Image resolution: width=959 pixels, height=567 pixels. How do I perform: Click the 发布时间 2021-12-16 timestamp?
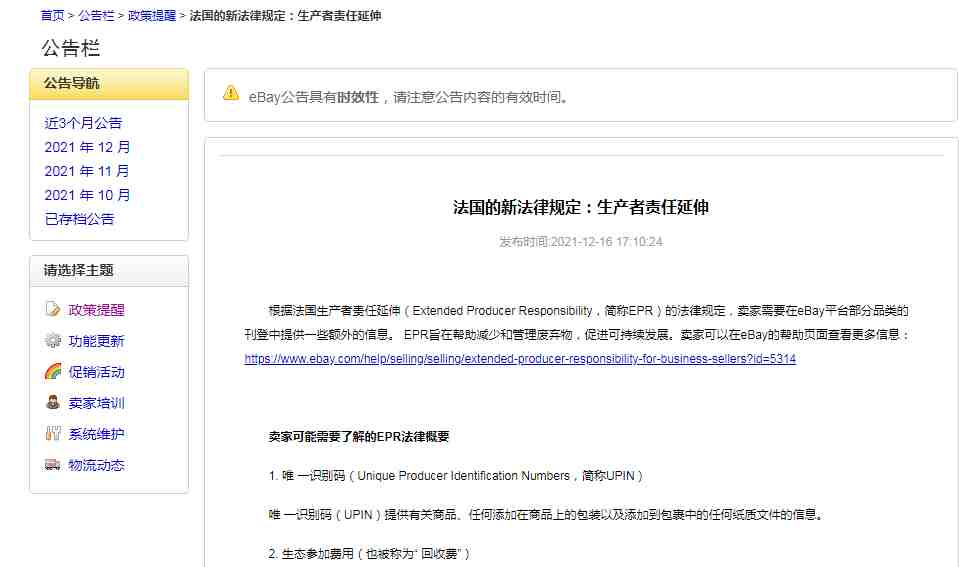click(x=580, y=242)
